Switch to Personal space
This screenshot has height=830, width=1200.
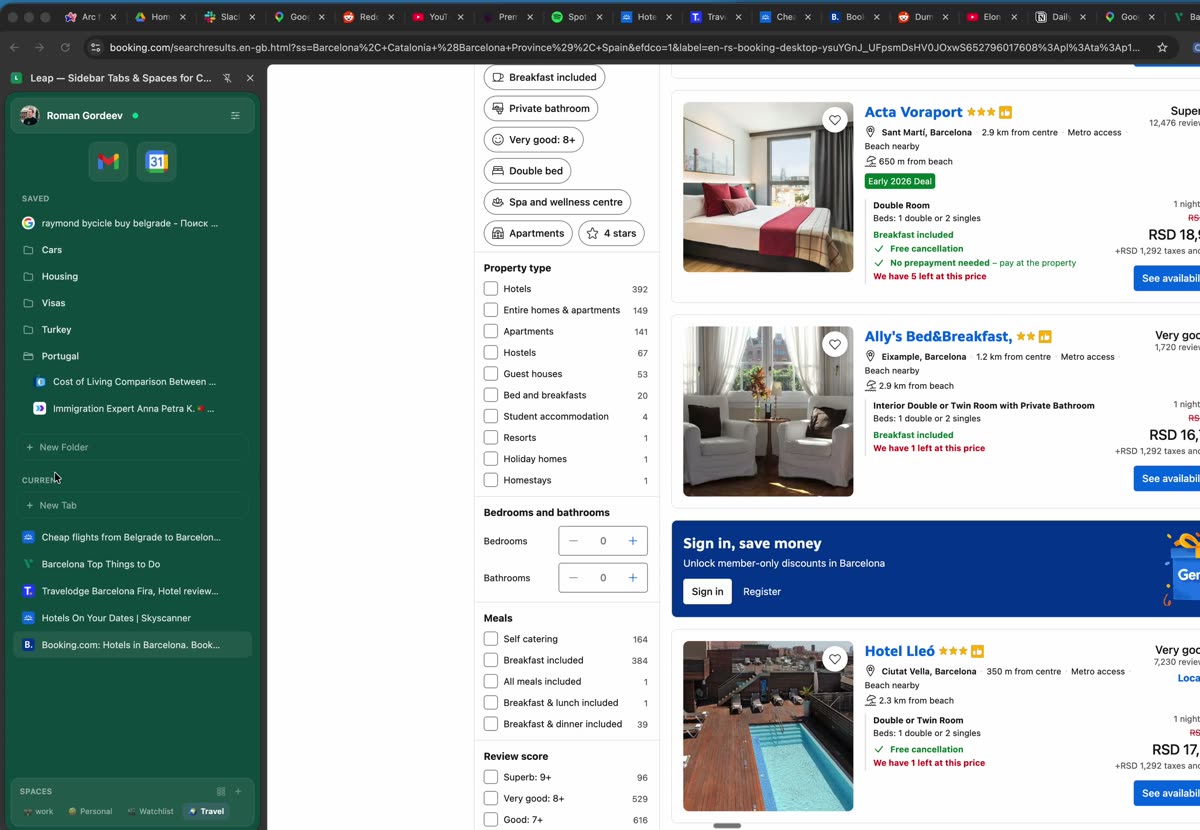pyautogui.click(x=90, y=811)
